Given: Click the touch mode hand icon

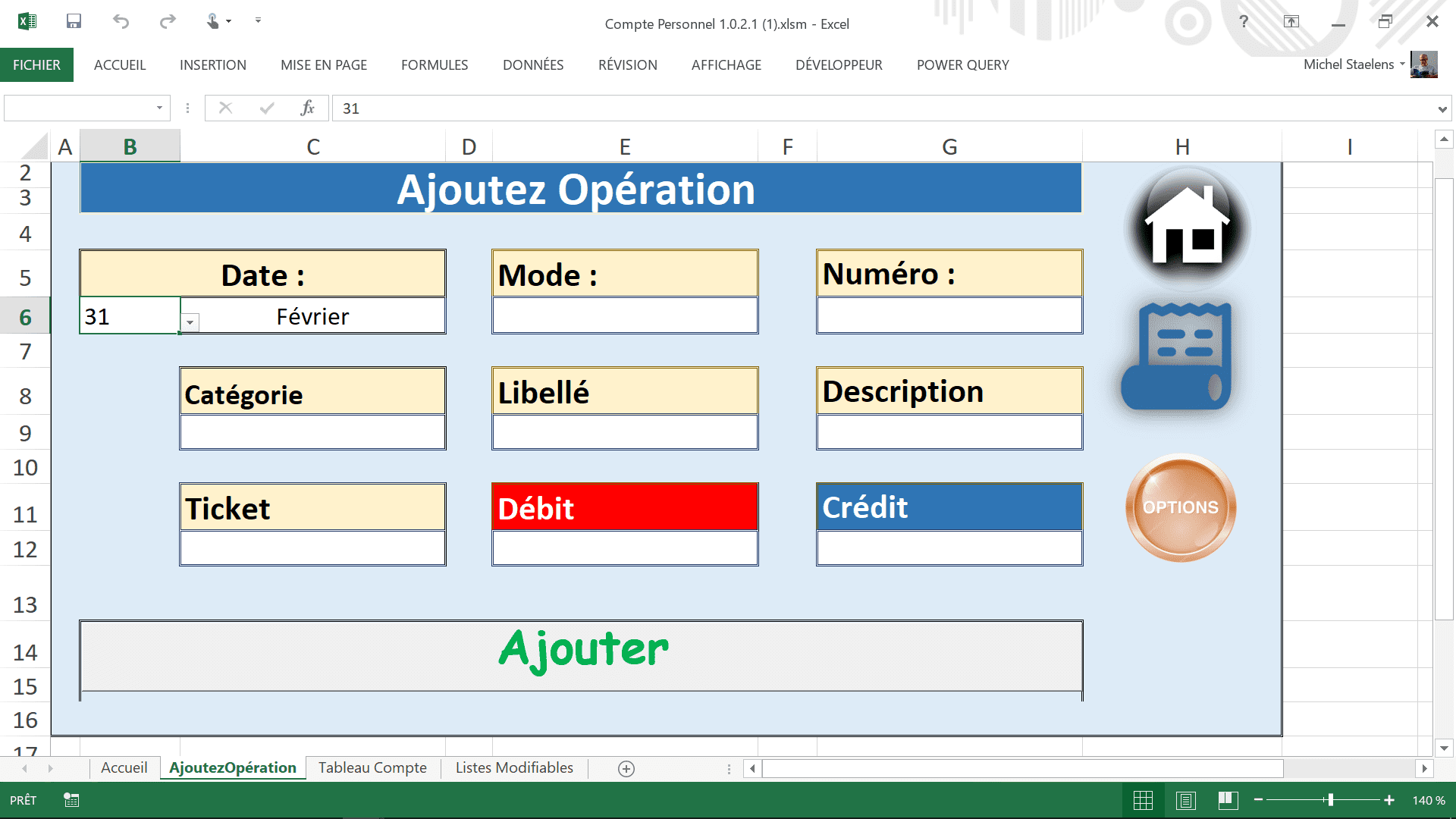Looking at the screenshot, I should tap(213, 21).
